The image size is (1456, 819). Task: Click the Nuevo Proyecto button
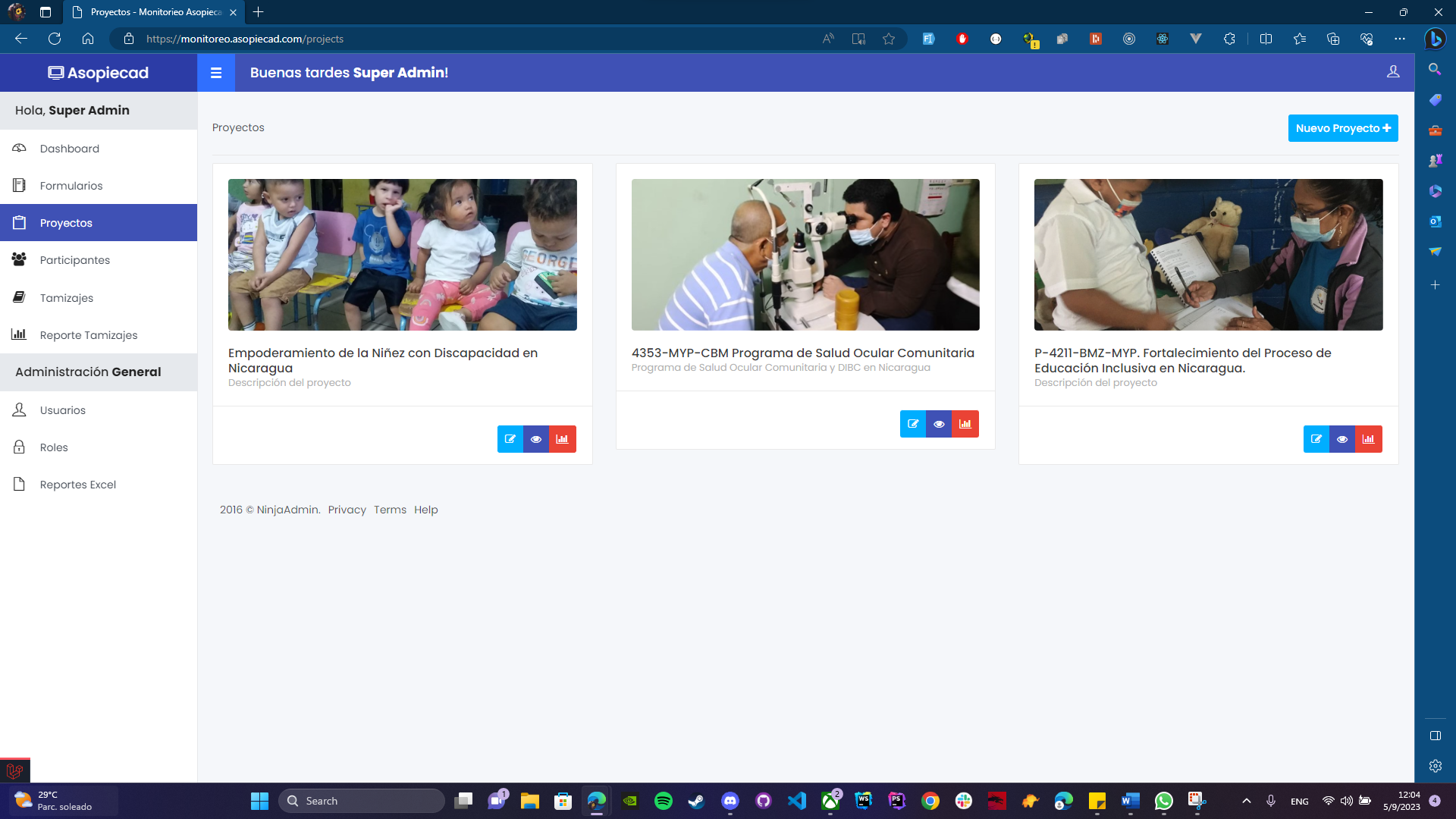coord(1343,128)
